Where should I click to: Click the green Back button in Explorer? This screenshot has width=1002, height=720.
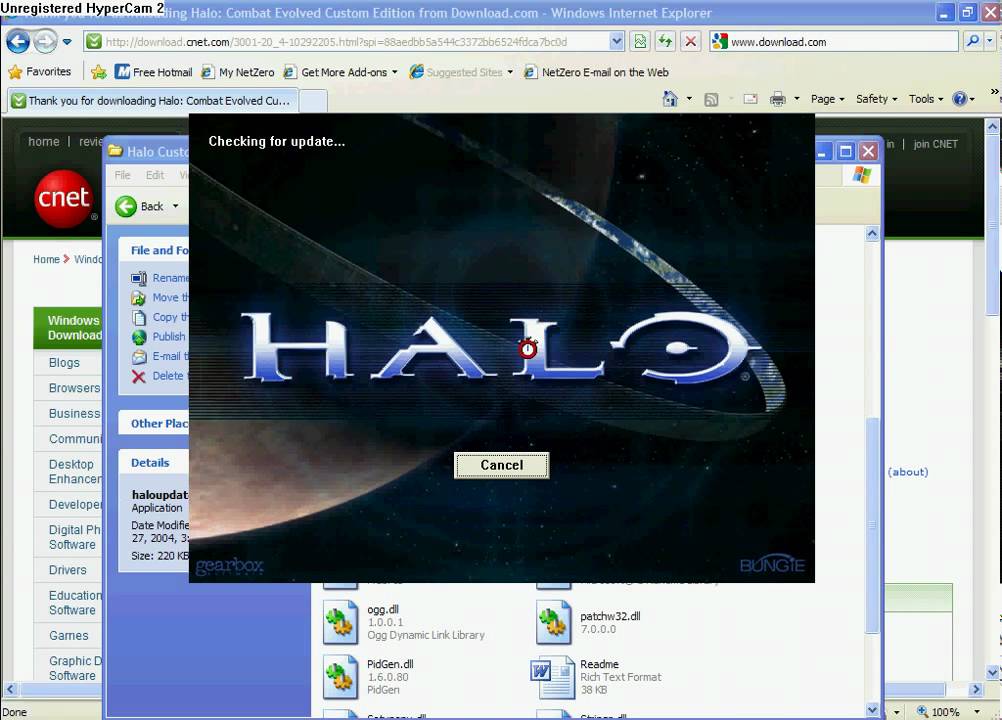[139, 206]
